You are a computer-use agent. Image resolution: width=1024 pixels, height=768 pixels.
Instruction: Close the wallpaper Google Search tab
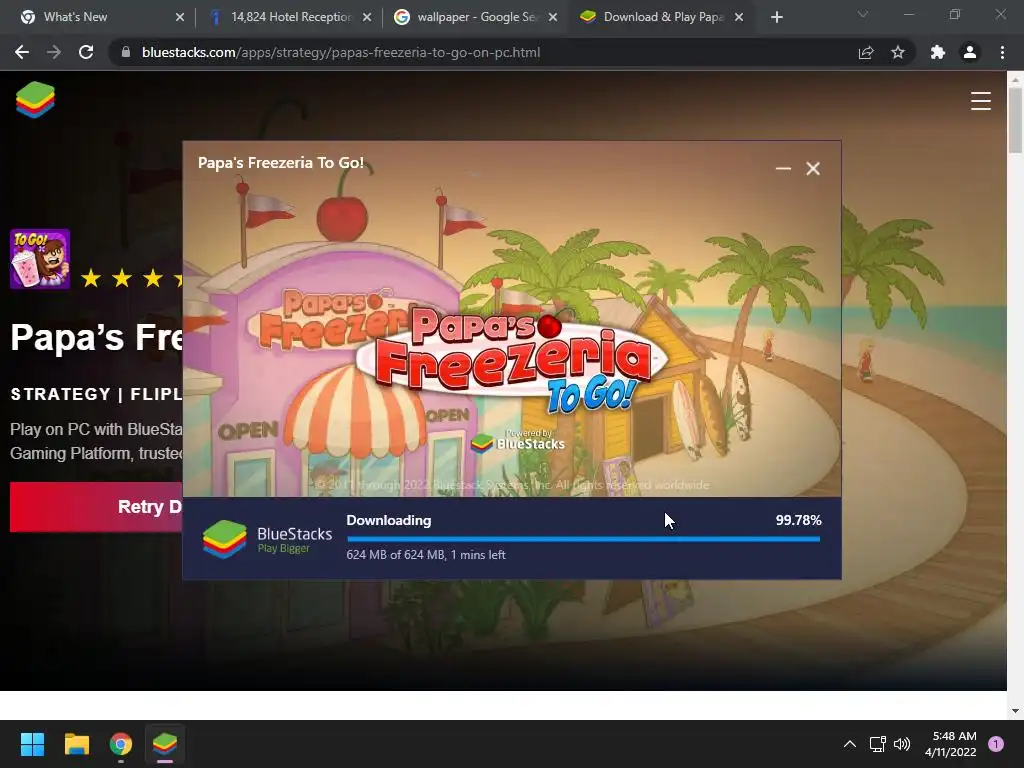(553, 17)
